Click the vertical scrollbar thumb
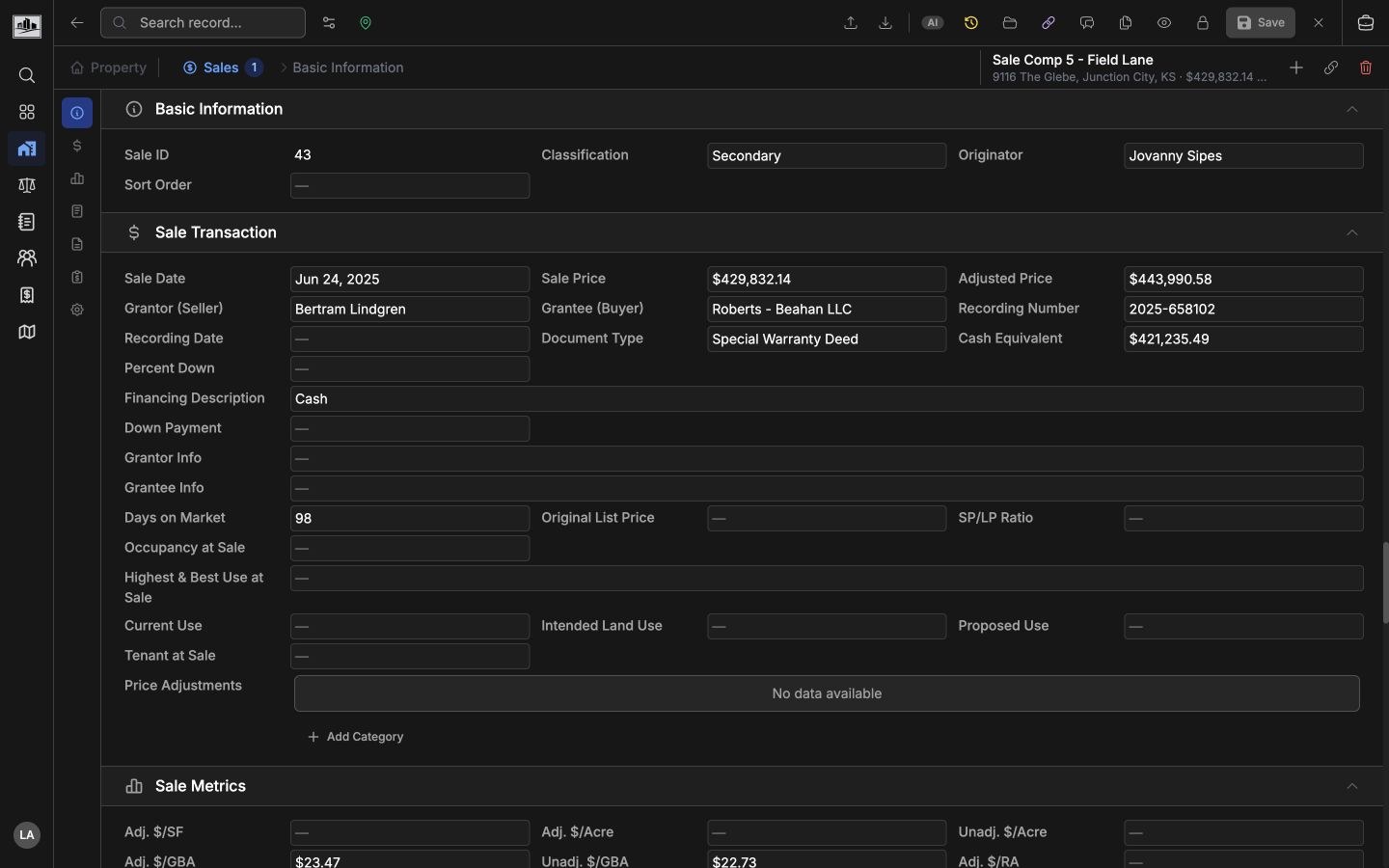 [x=1385, y=583]
